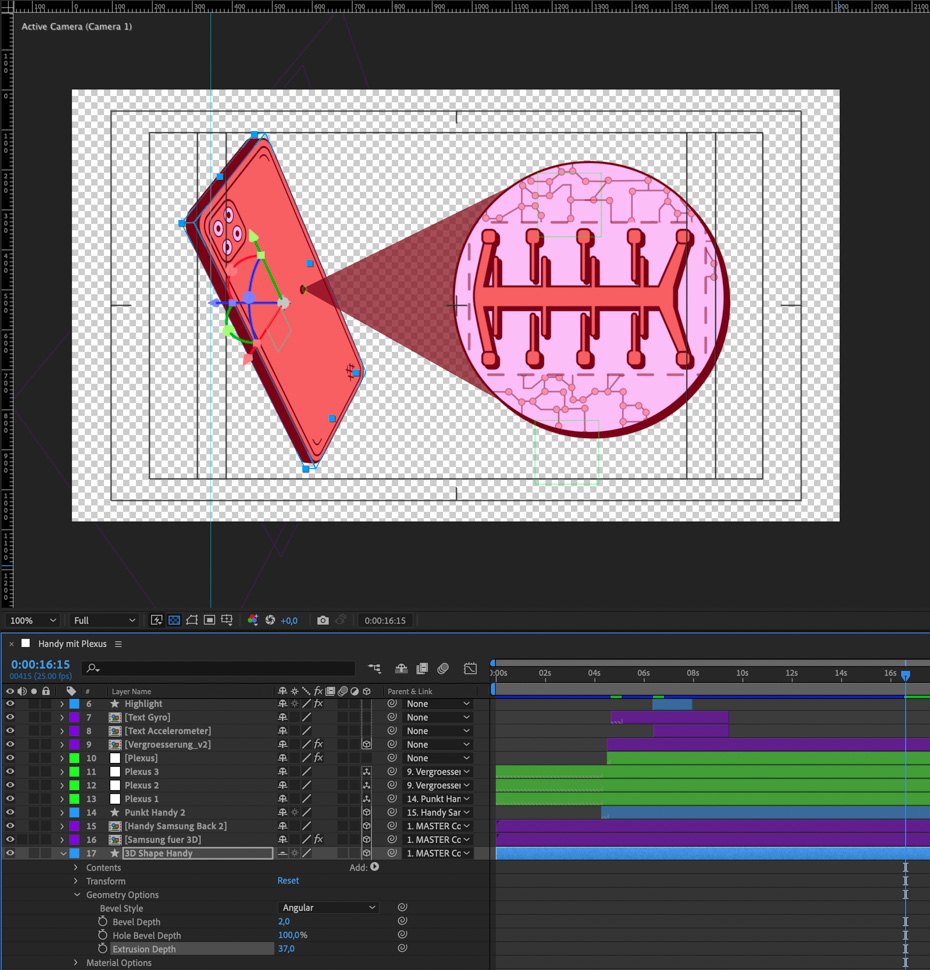Take a snapshot with the camera icon
This screenshot has width=930, height=970.
322,621
